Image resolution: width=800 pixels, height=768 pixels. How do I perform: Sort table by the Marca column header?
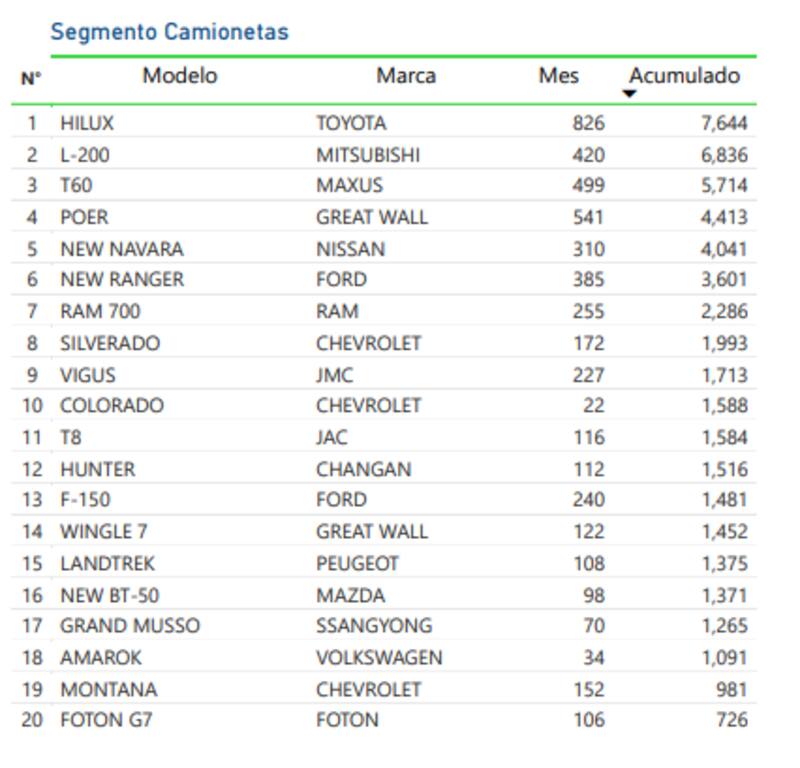pyautogui.click(x=406, y=75)
